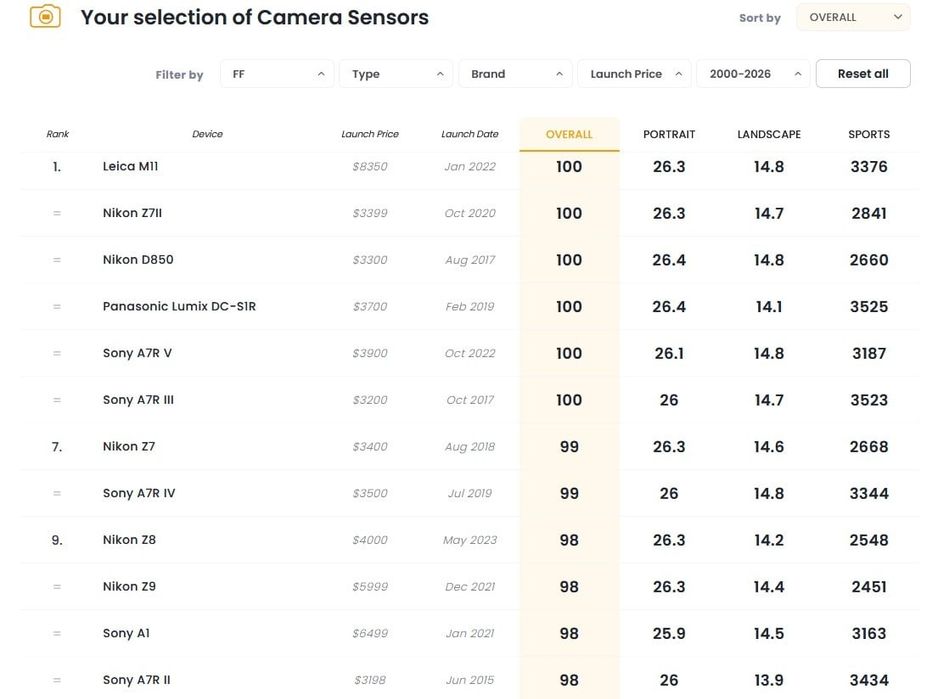Open the Sony A7R III entry

pos(138,400)
